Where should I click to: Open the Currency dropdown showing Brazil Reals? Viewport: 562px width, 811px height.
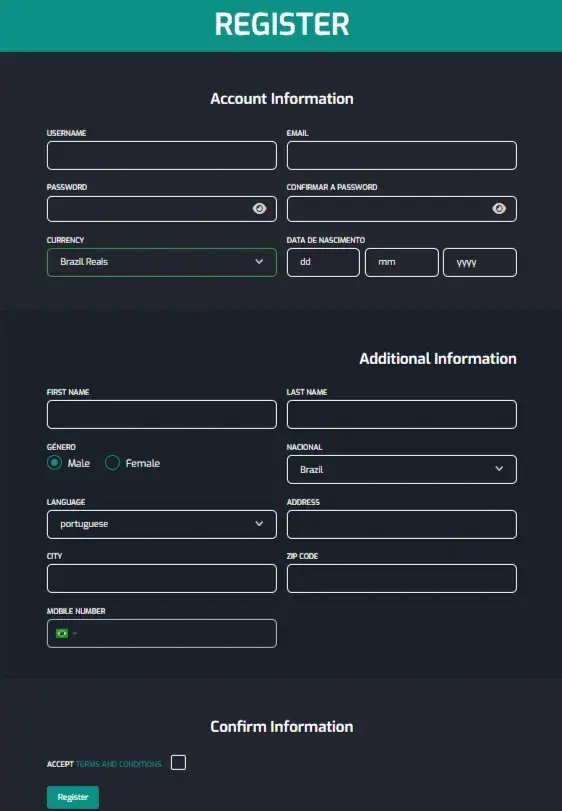coord(162,262)
